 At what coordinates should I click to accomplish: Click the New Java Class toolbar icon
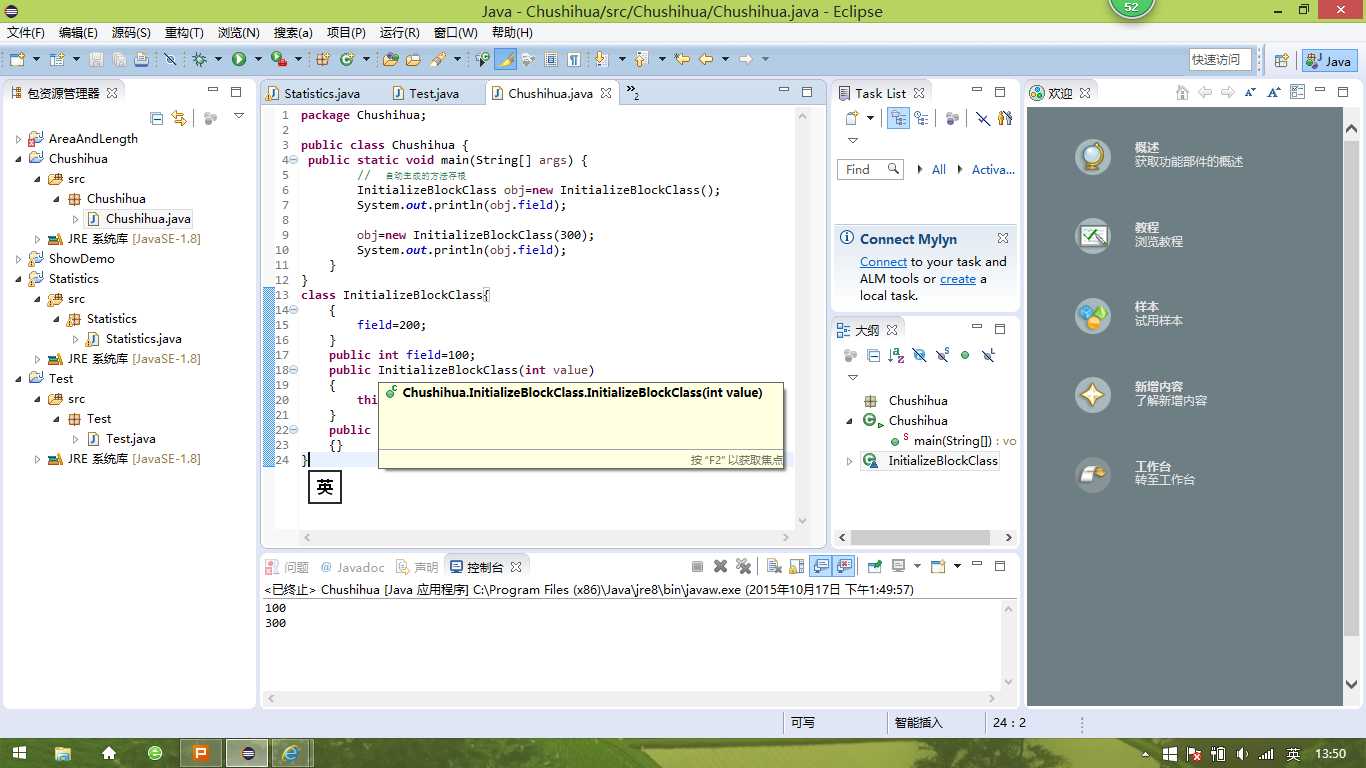pos(347,60)
